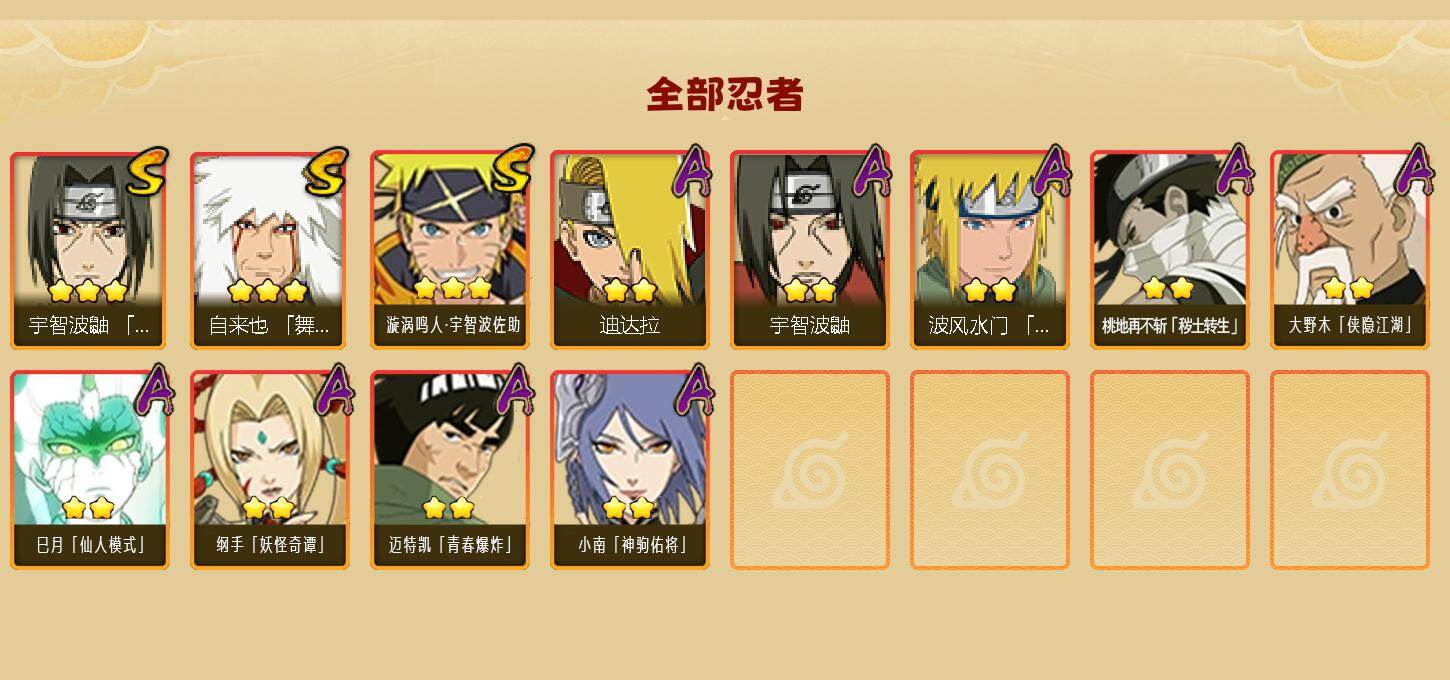The height and width of the screenshot is (680, 1450).
Task: Click the S rank badge on 自来也
Action: 327,171
